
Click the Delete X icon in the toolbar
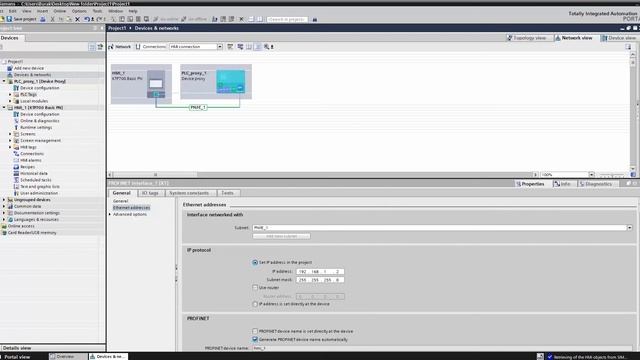[77, 19]
